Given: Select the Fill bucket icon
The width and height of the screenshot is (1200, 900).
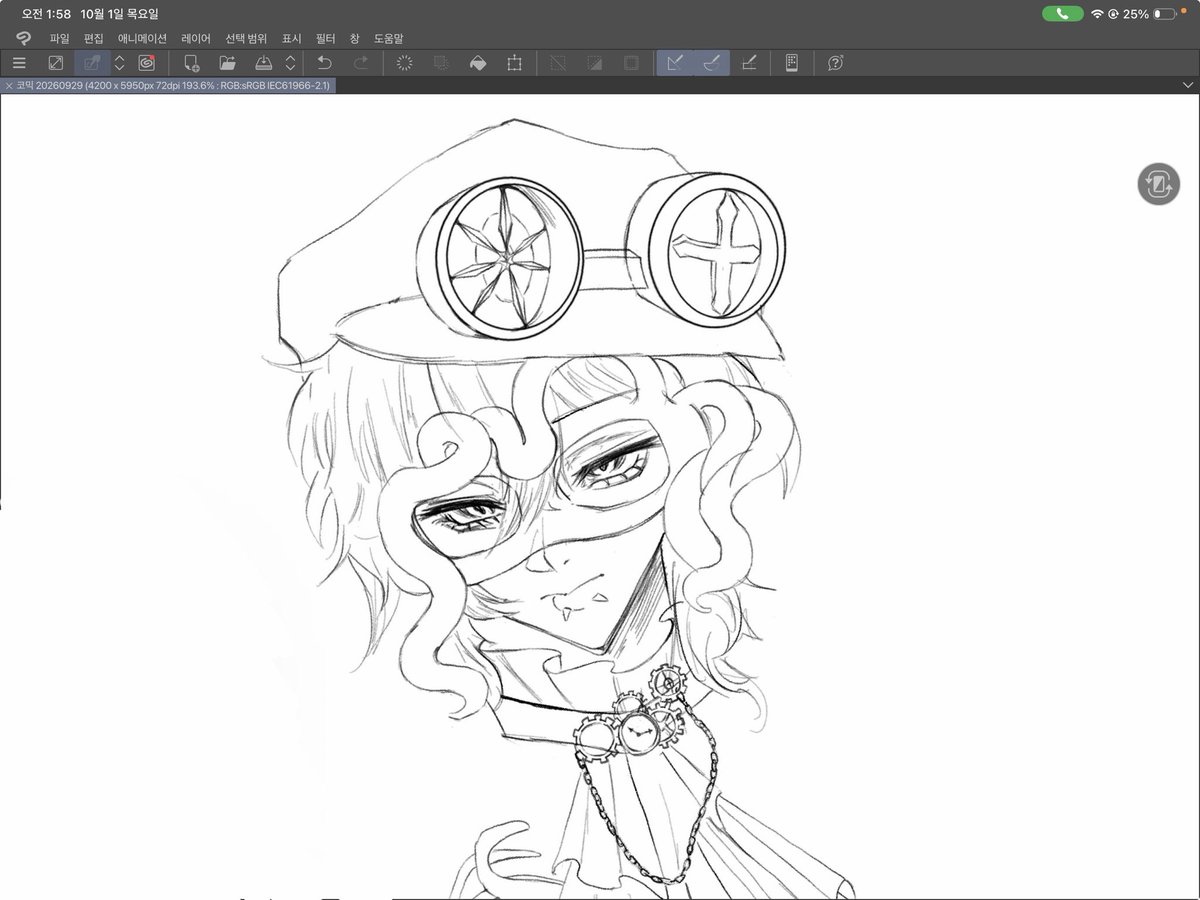Looking at the screenshot, I should click(x=478, y=63).
